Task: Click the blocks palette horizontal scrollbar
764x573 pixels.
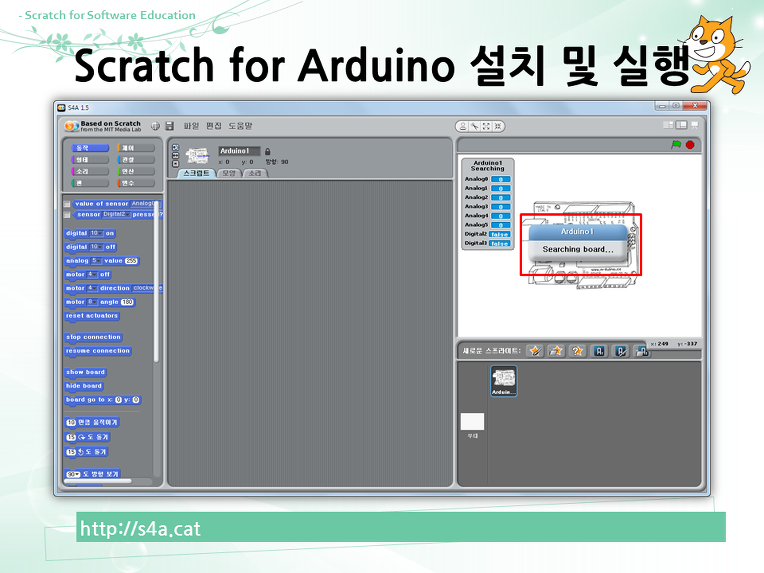Action: pyautogui.click(x=97, y=481)
